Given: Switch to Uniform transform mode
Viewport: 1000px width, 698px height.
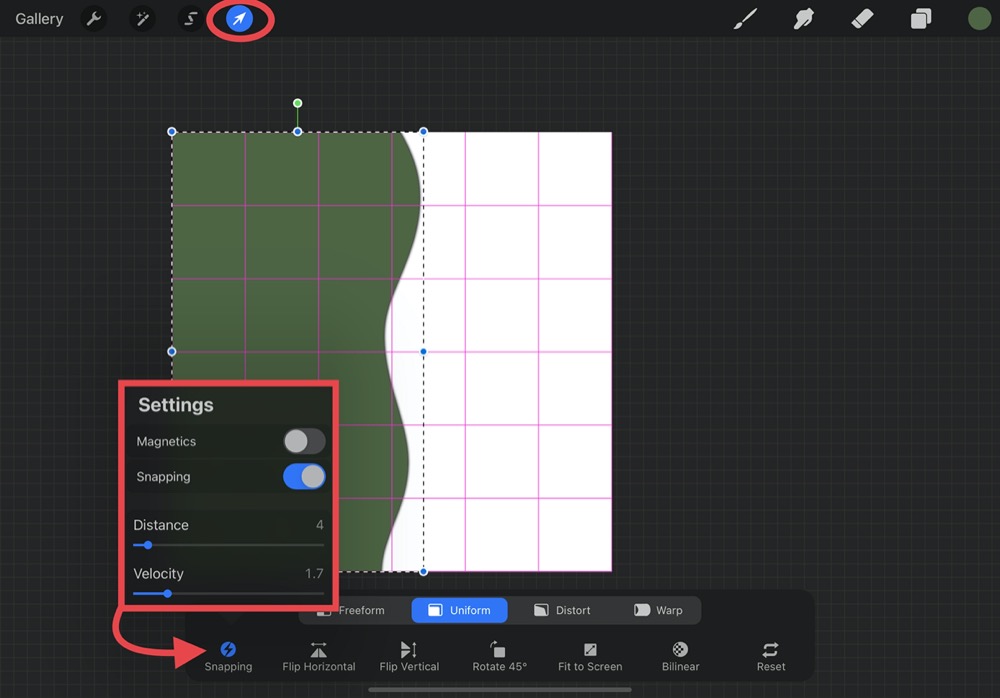Looking at the screenshot, I should (459, 610).
